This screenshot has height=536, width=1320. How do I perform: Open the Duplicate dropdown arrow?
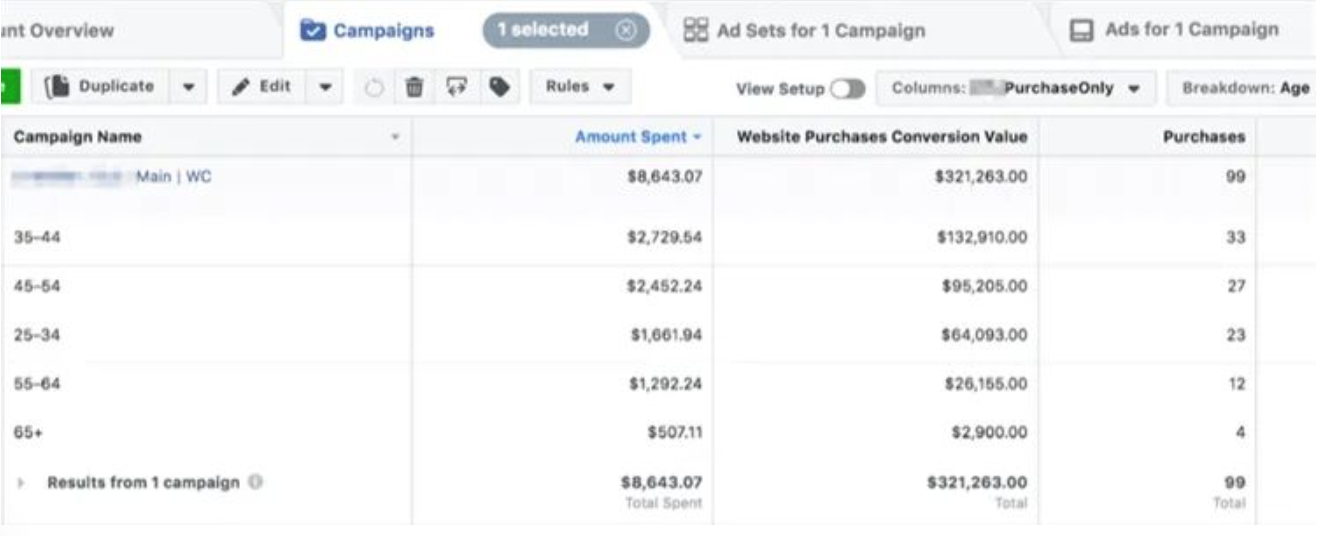coord(188,87)
